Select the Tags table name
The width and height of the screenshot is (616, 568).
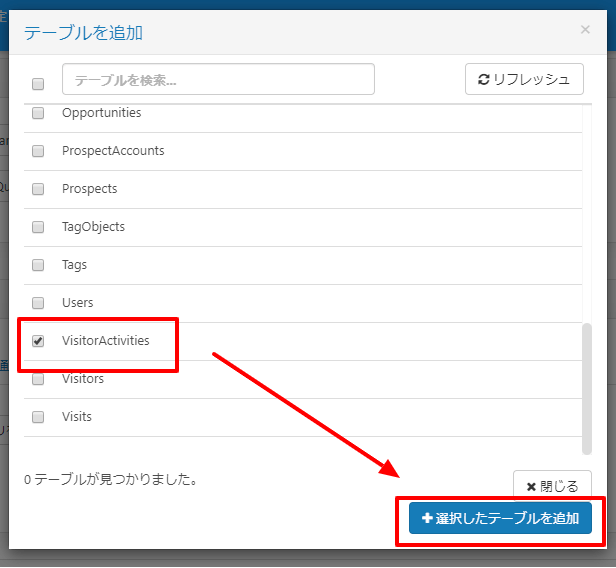click(74, 265)
